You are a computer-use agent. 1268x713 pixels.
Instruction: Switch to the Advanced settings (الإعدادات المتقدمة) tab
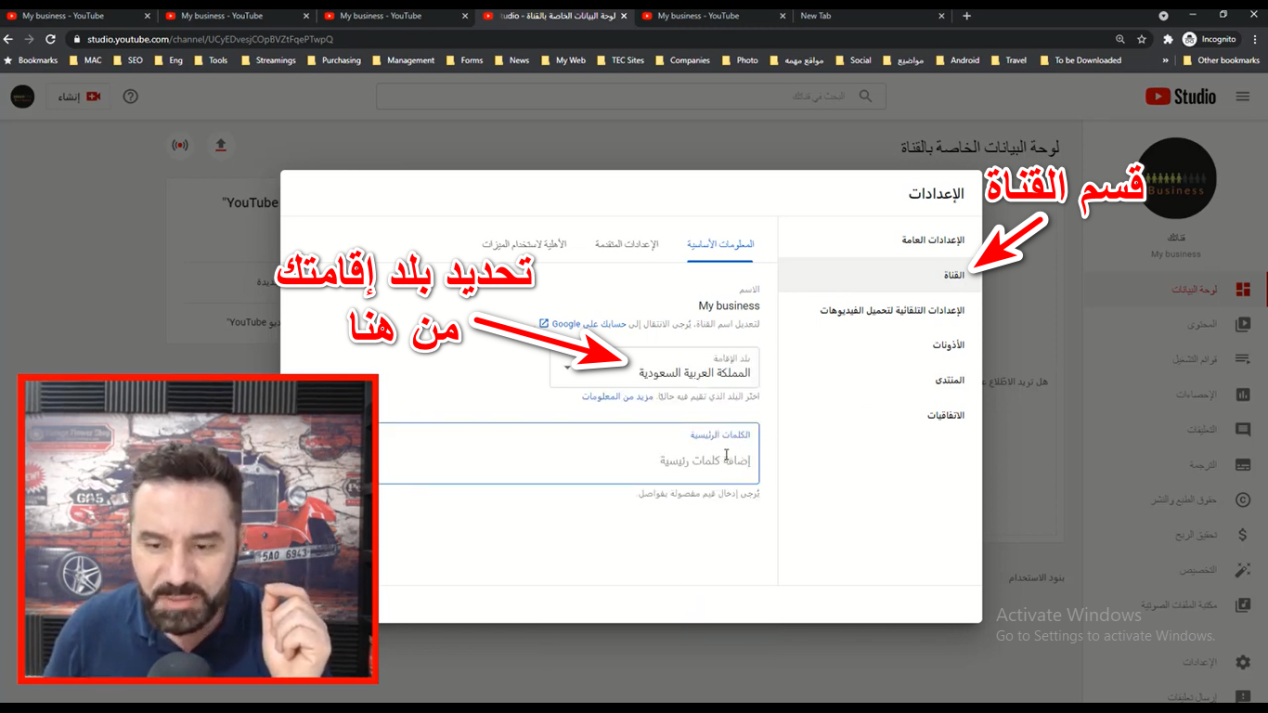626,244
